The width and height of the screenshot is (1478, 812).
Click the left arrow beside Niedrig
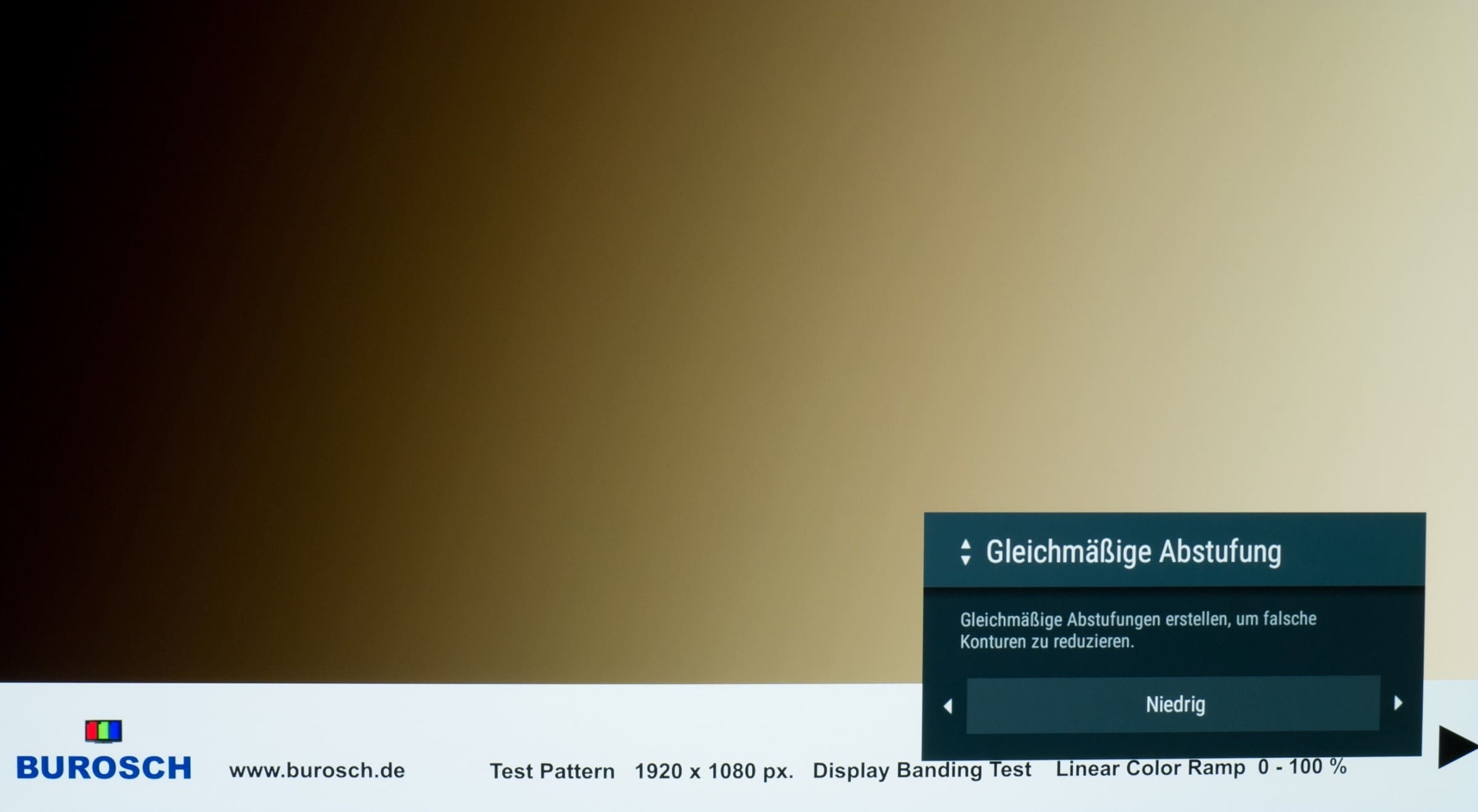(x=948, y=706)
